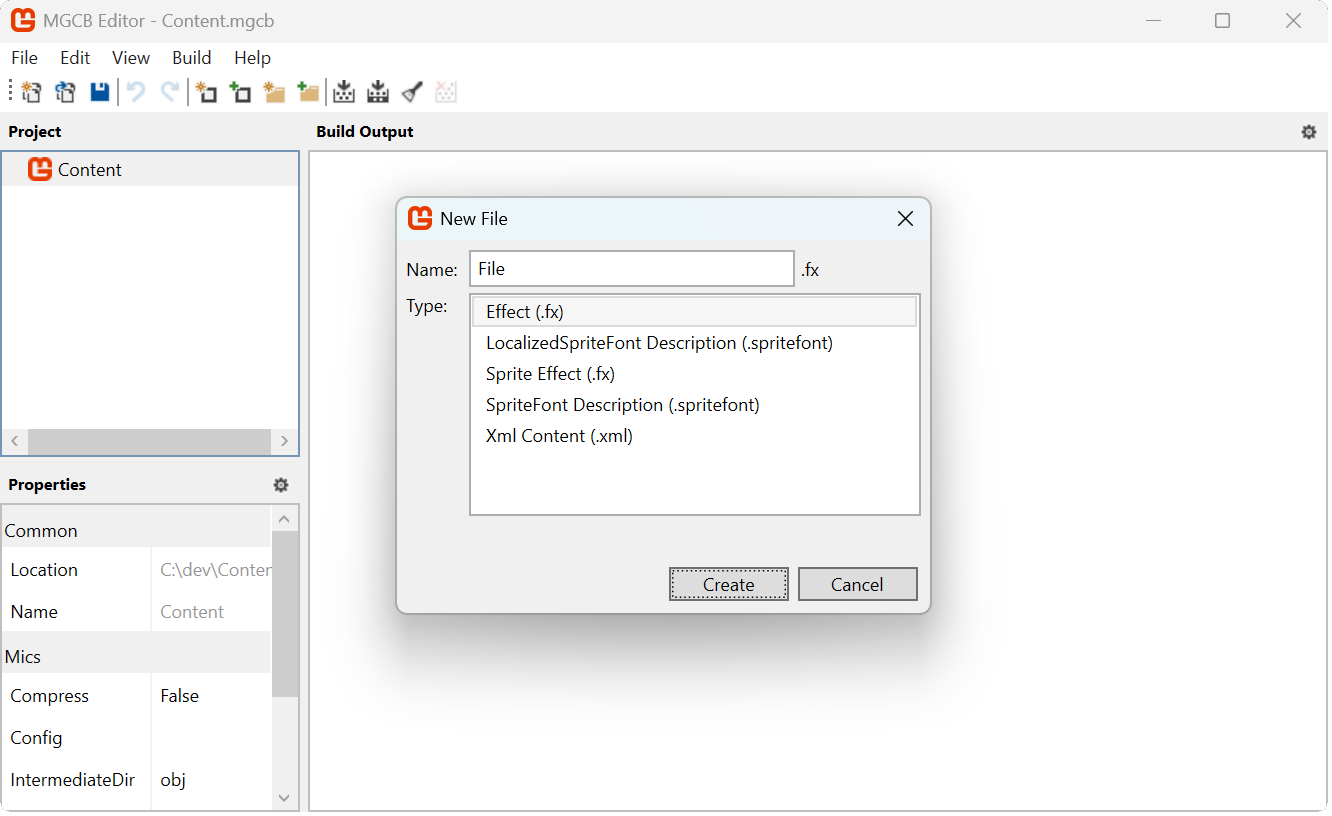Click inside the Name text field
Screen dimensions: 1332x816
[x=631, y=268]
